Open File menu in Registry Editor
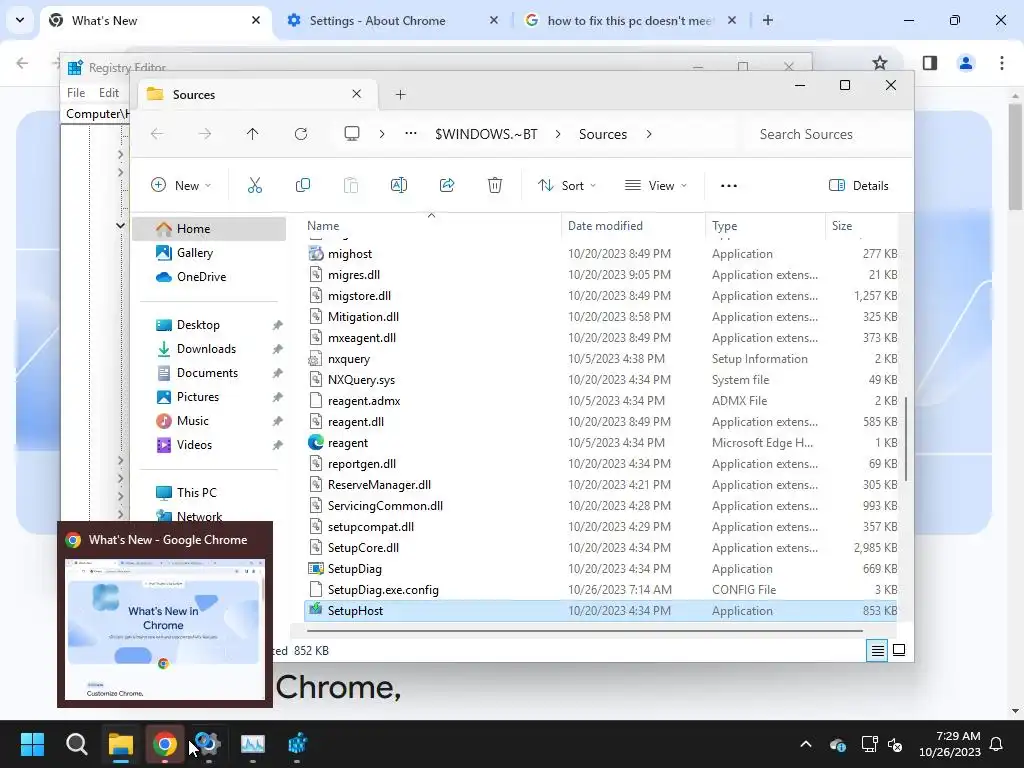 [76, 93]
